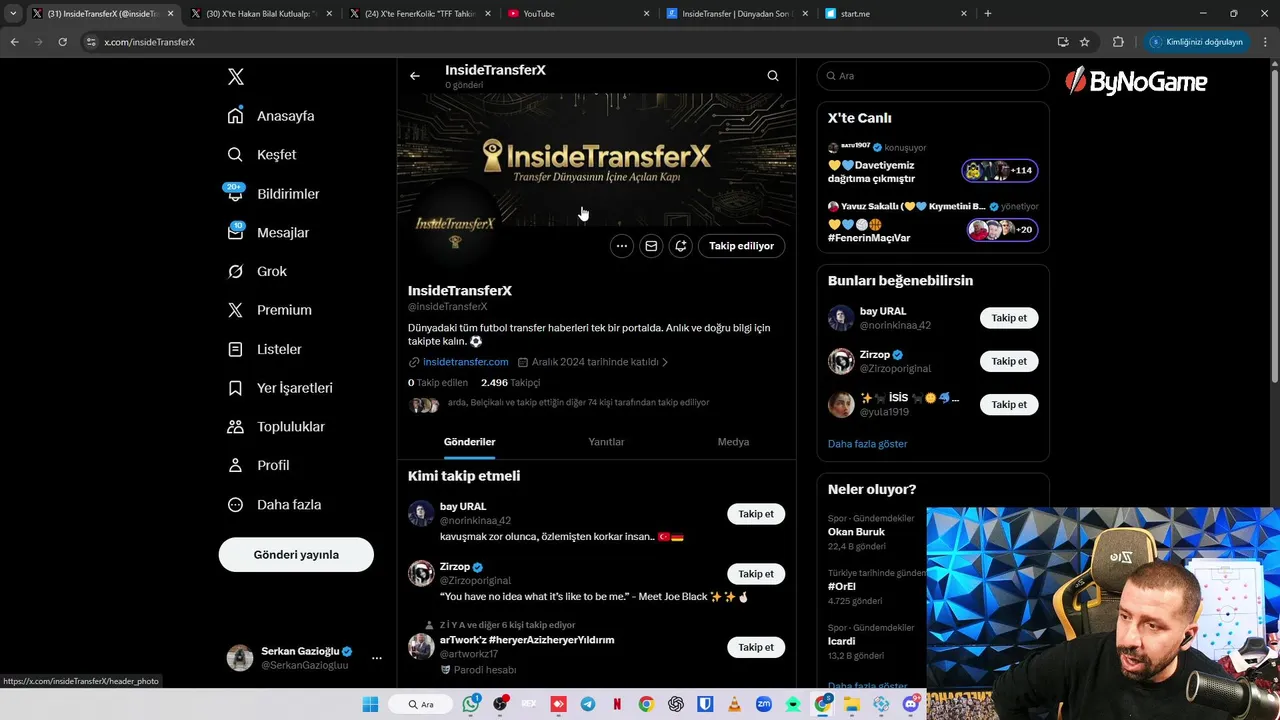The image size is (1280, 720).
Task: Click the Profil person icon
Action: (x=235, y=465)
